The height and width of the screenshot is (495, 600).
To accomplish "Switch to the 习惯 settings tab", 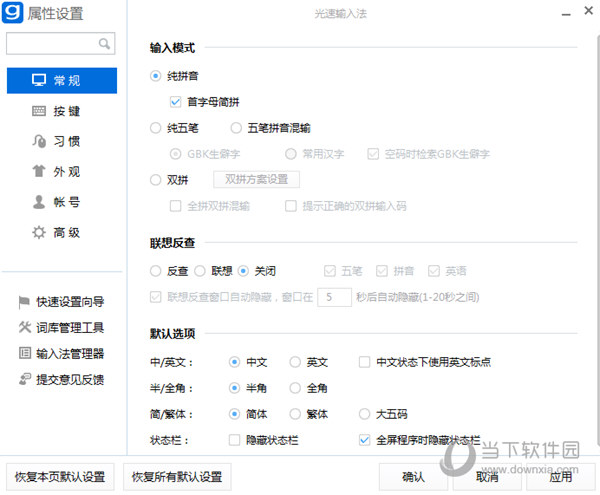I will click(x=62, y=141).
